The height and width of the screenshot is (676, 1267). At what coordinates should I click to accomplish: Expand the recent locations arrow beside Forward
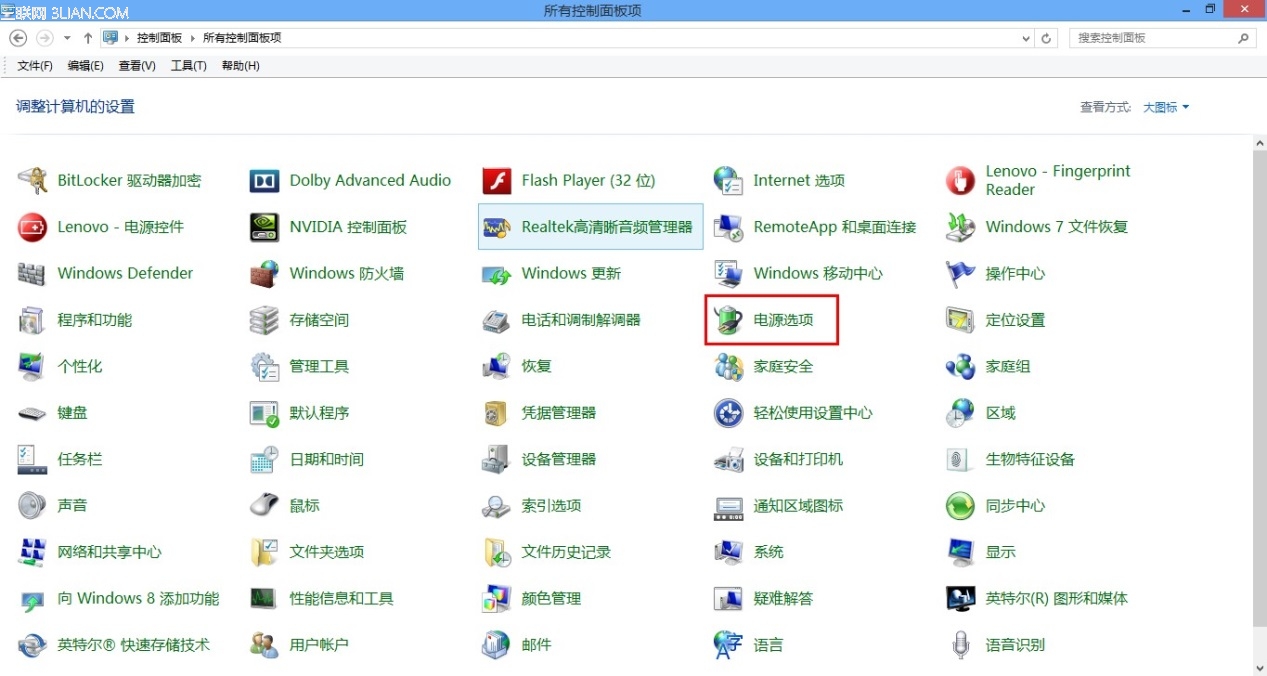coord(67,38)
